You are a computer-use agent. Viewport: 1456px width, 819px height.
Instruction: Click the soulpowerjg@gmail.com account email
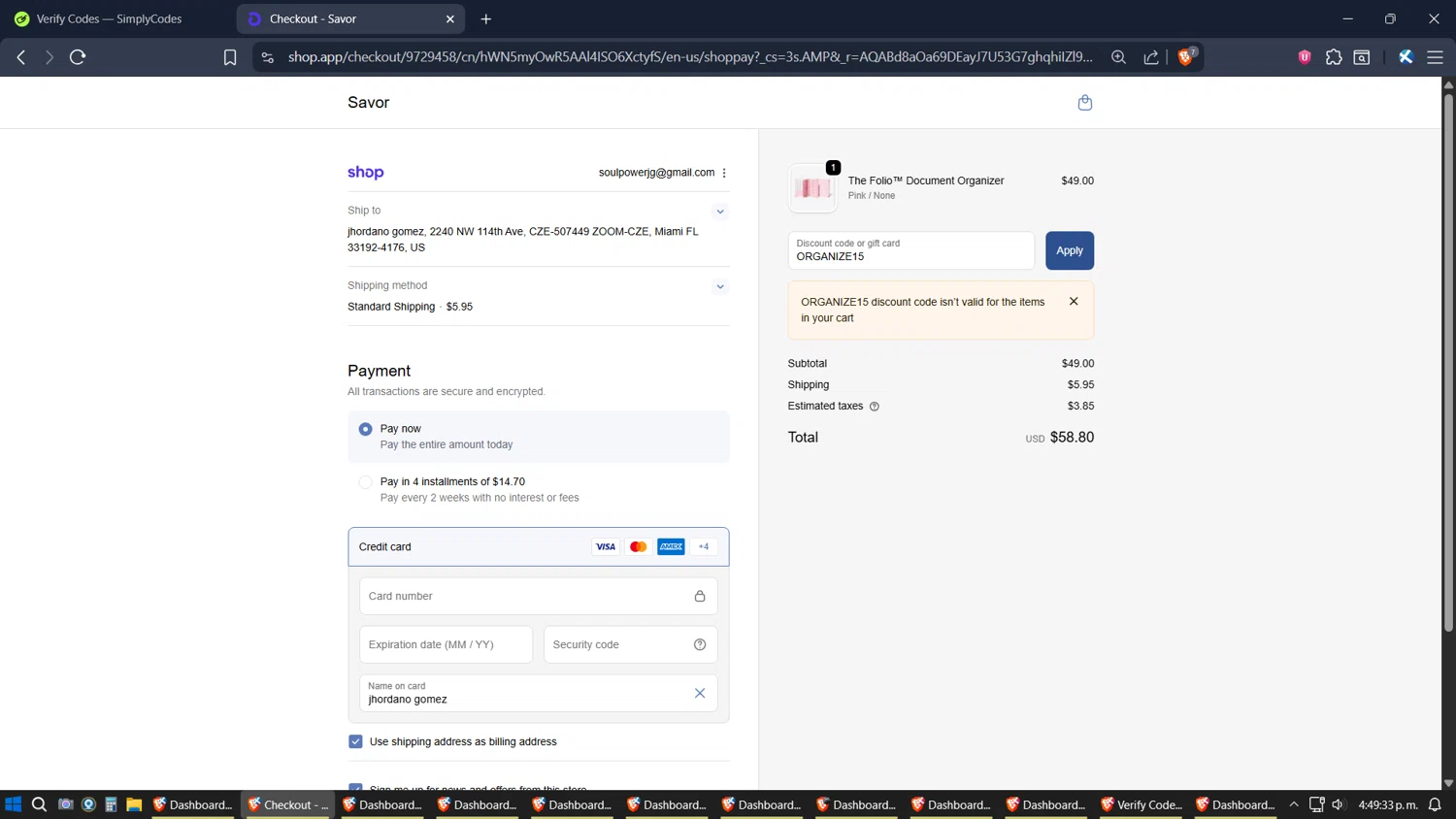tap(656, 173)
